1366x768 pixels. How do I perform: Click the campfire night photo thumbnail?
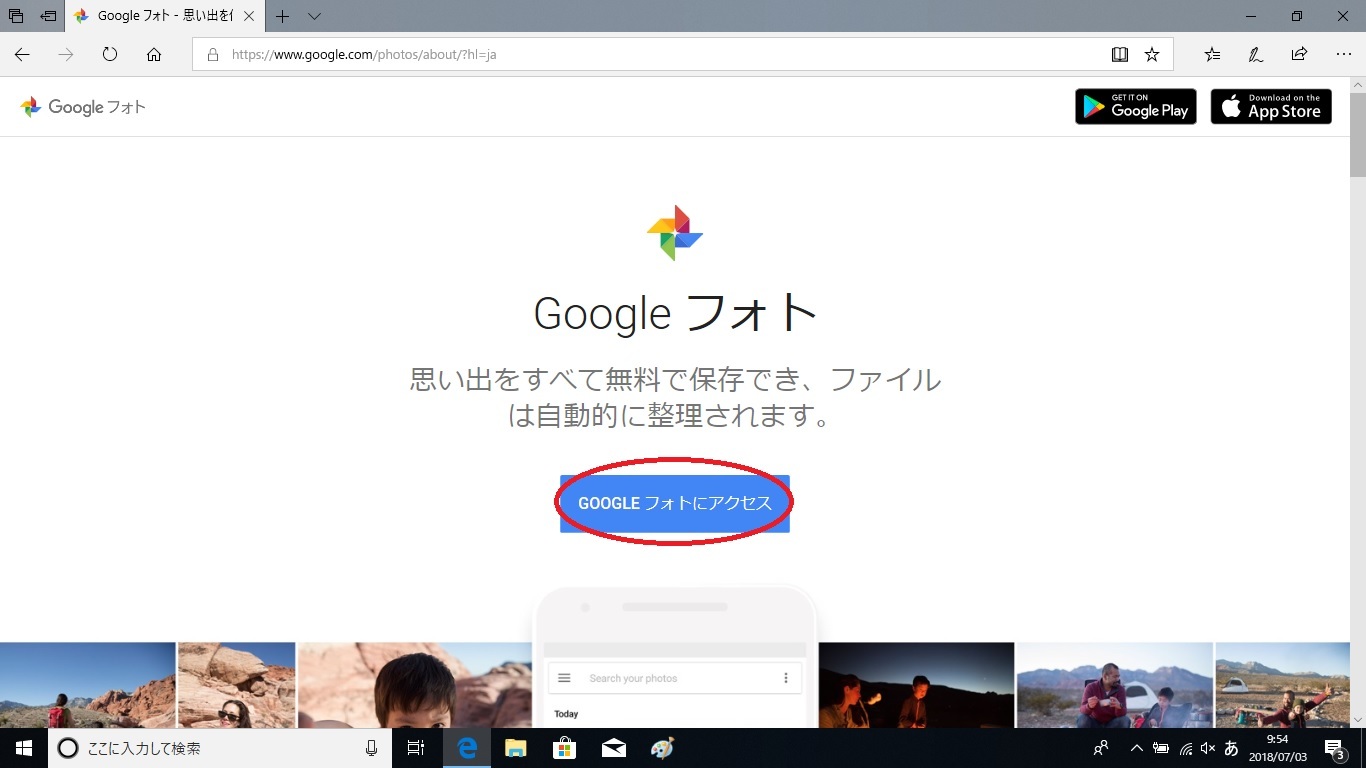coord(916,685)
